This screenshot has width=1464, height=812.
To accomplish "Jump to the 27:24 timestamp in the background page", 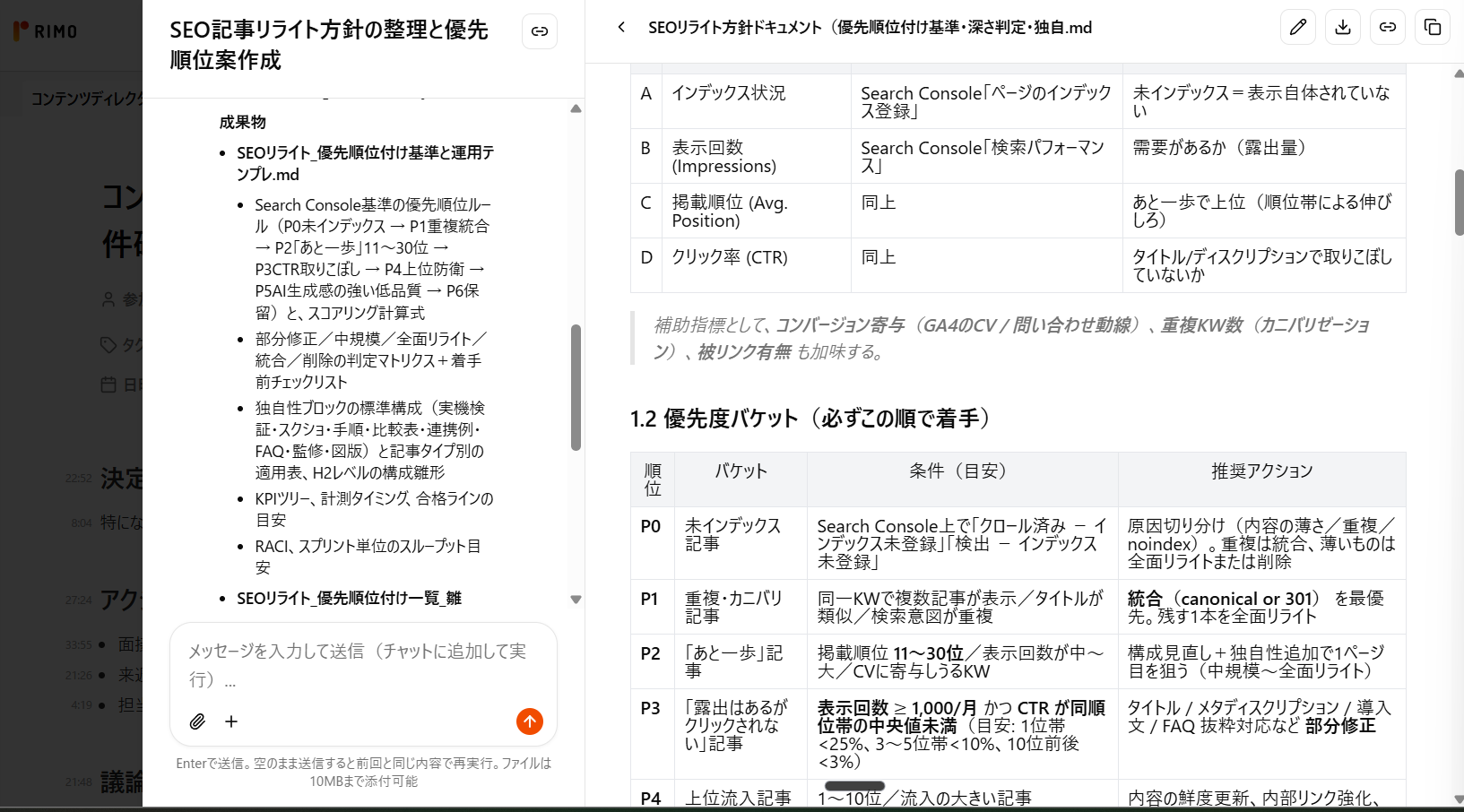I will coord(78,600).
